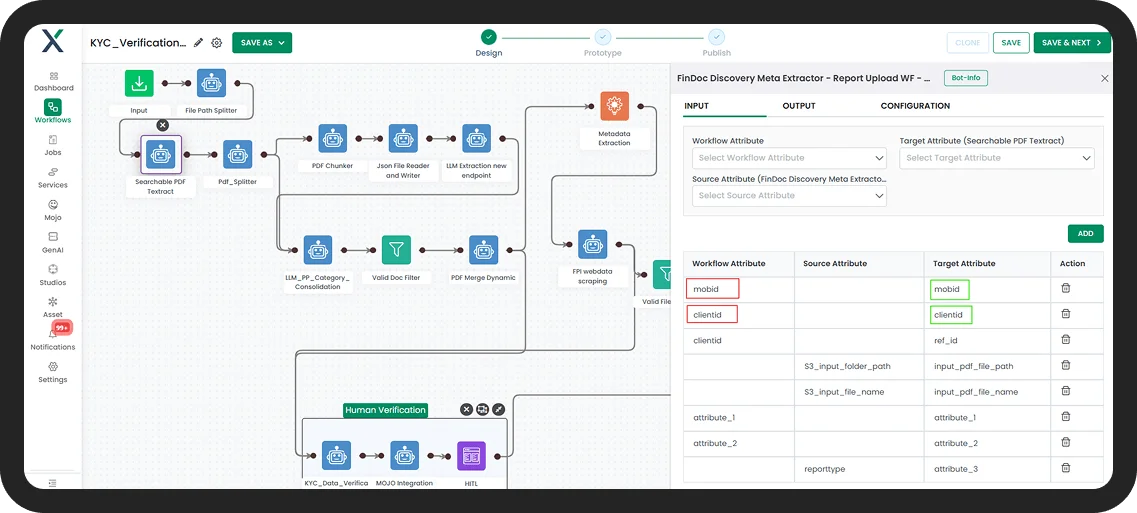Click the X logo in the sidebar
Viewport: 1137px width, 513px height.
52,41
